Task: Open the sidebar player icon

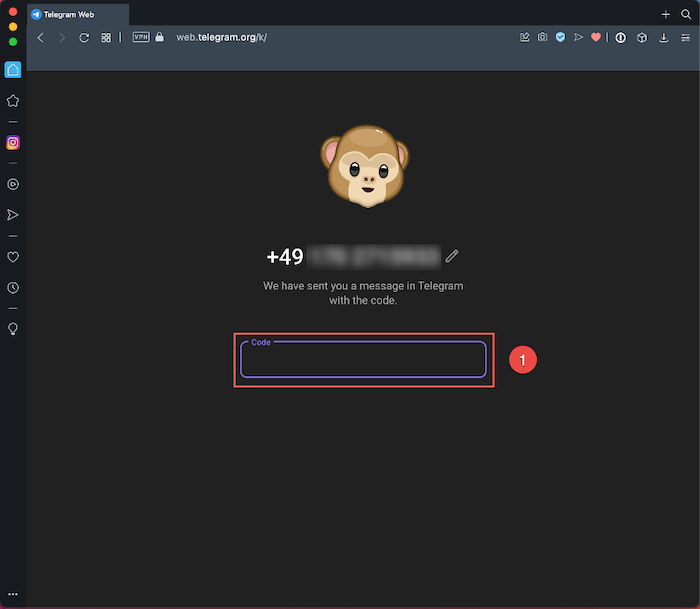Action: pos(13,184)
